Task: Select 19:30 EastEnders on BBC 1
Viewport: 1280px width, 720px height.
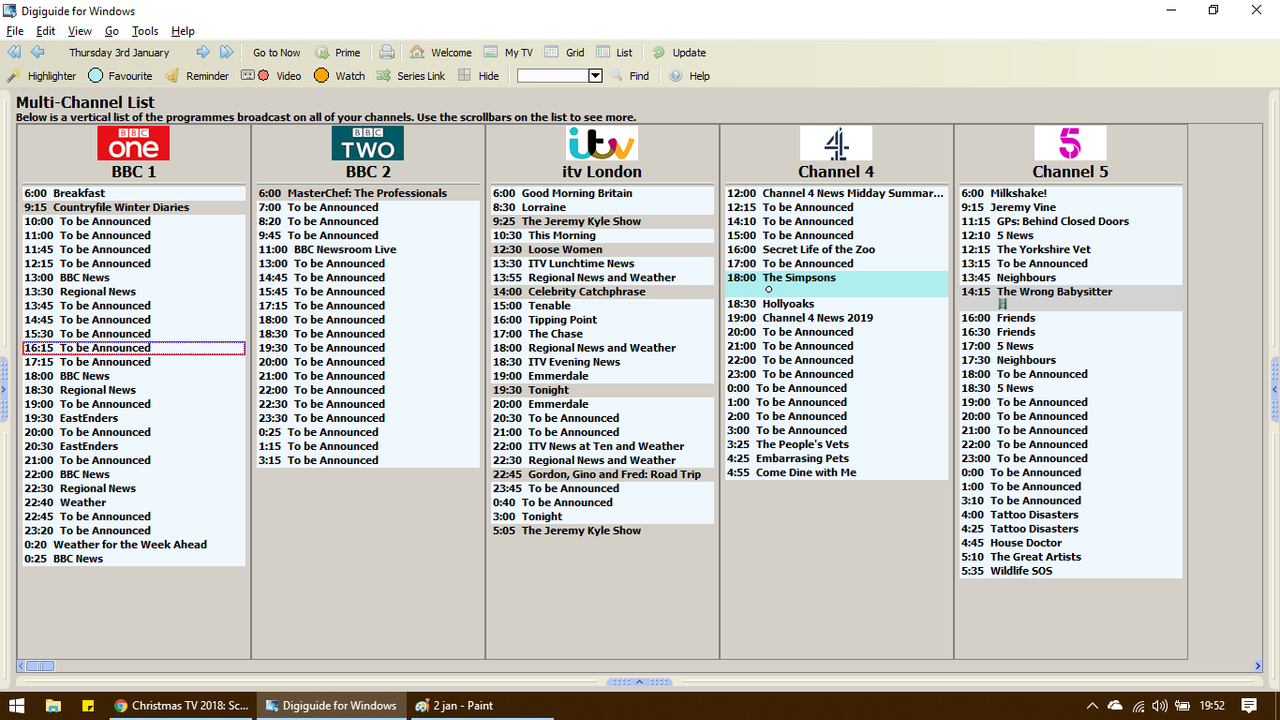Action: point(134,418)
